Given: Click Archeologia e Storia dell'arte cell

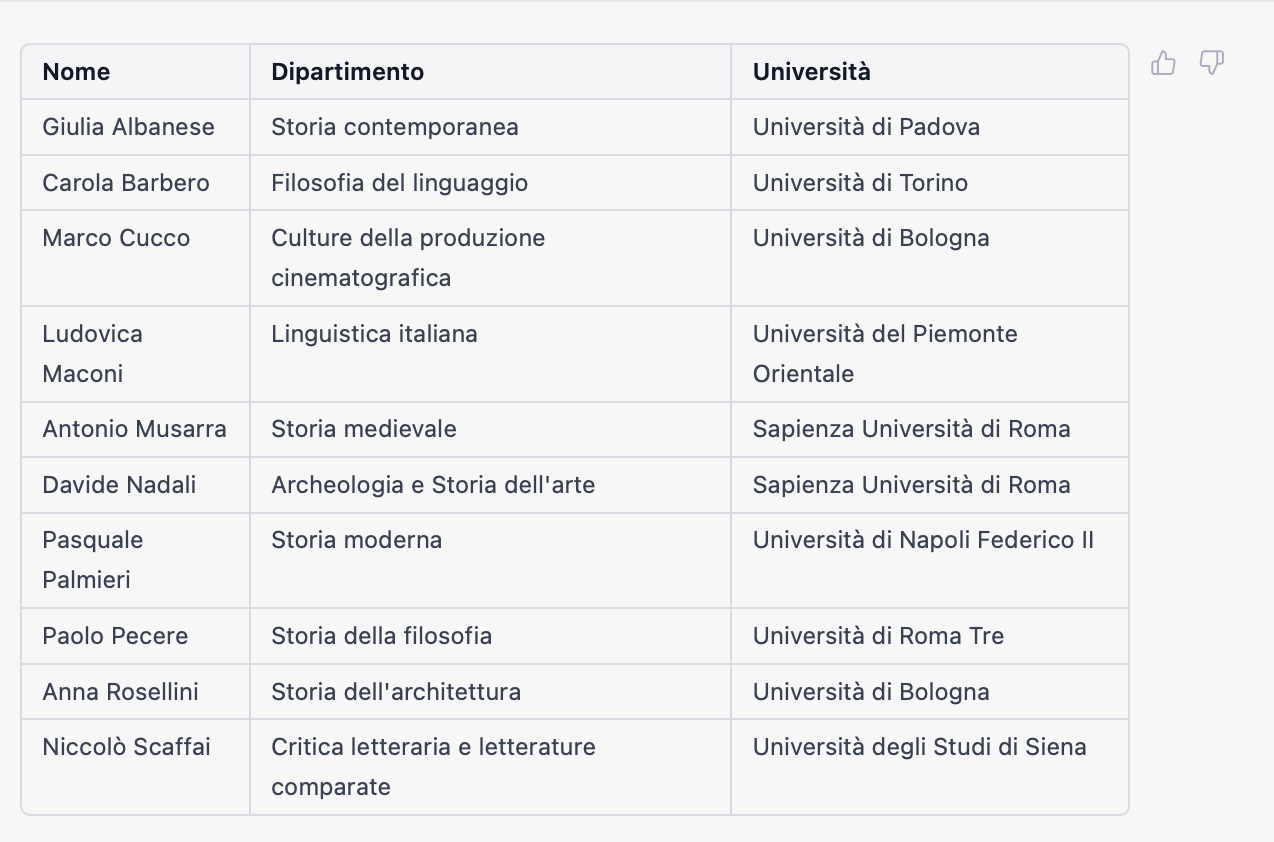Looking at the screenshot, I should pyautogui.click(x=432, y=485).
